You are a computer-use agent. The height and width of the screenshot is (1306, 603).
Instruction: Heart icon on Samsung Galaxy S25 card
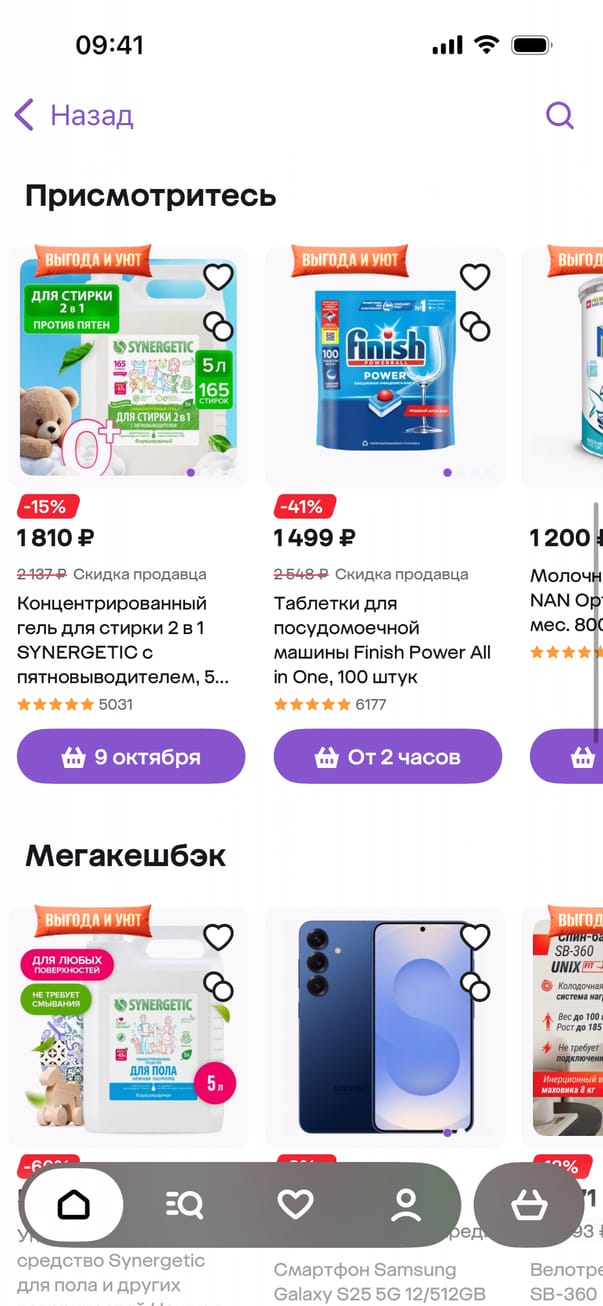click(475, 937)
